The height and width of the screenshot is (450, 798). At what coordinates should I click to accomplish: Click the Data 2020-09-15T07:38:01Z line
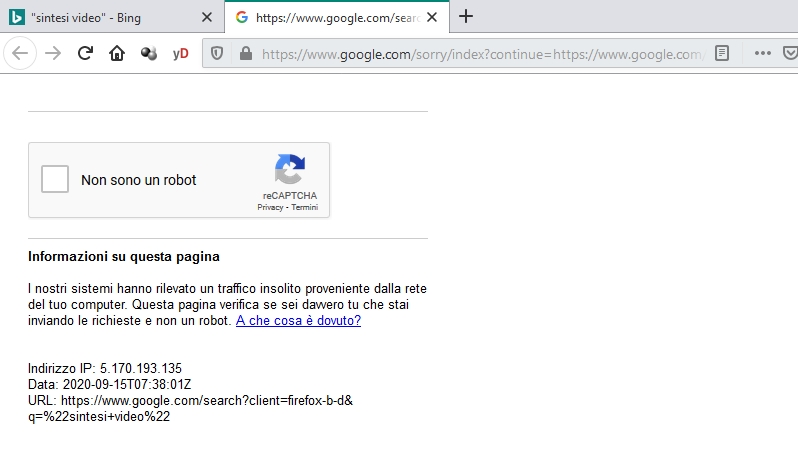pos(109,384)
